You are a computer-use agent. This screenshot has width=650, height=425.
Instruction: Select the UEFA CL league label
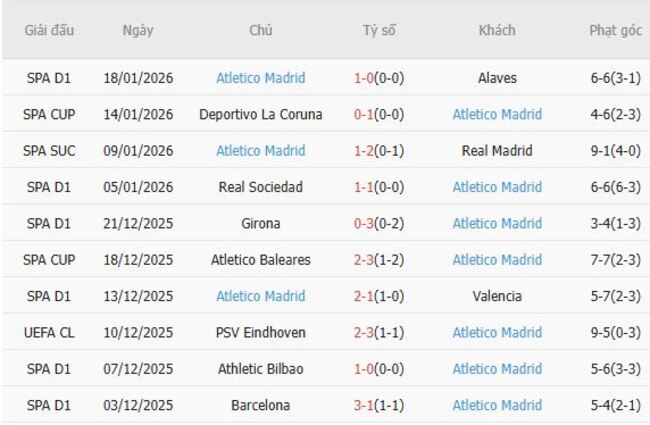(x=50, y=333)
